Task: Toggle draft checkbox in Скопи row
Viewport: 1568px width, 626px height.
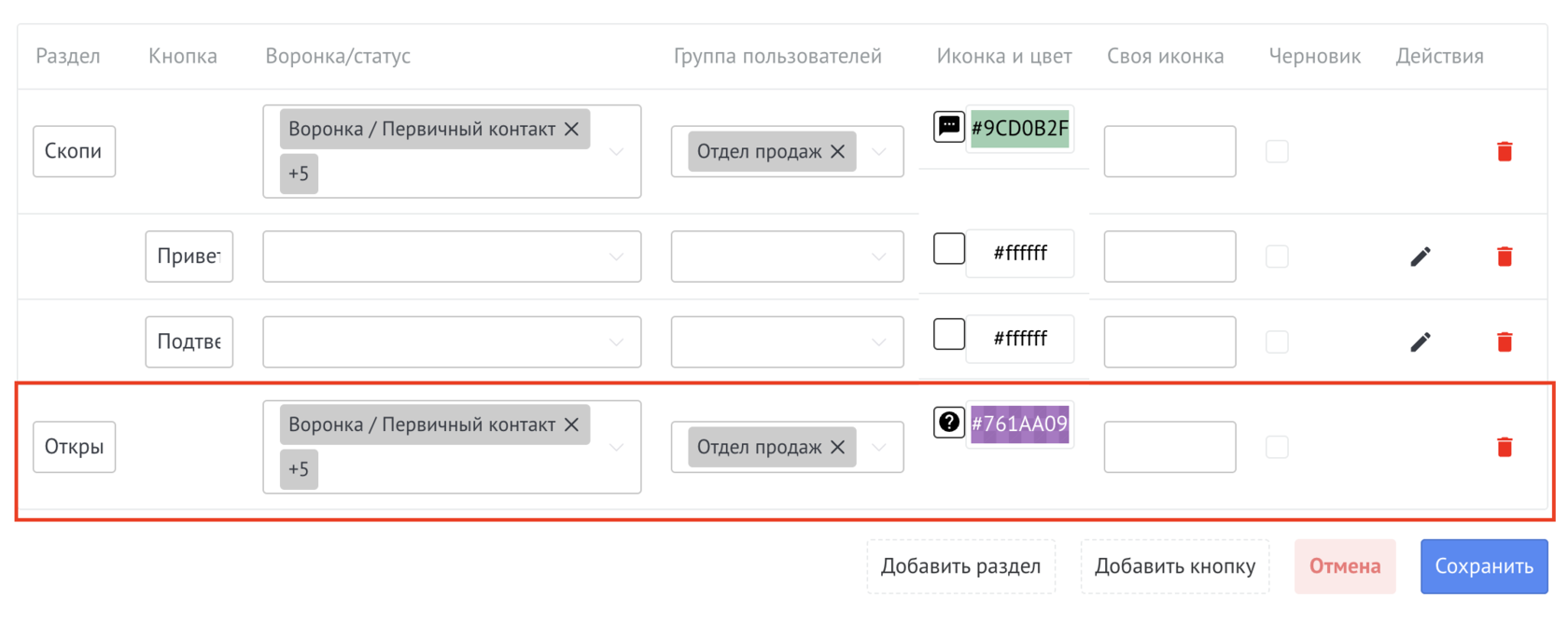Action: point(1277,151)
